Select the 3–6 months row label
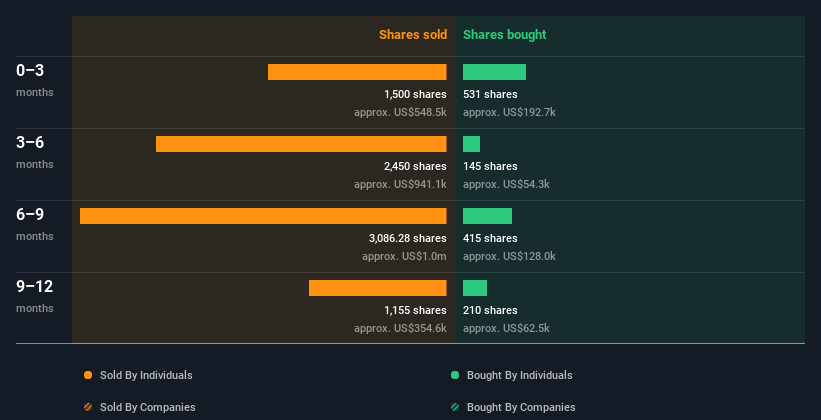The image size is (821, 420). point(35,152)
